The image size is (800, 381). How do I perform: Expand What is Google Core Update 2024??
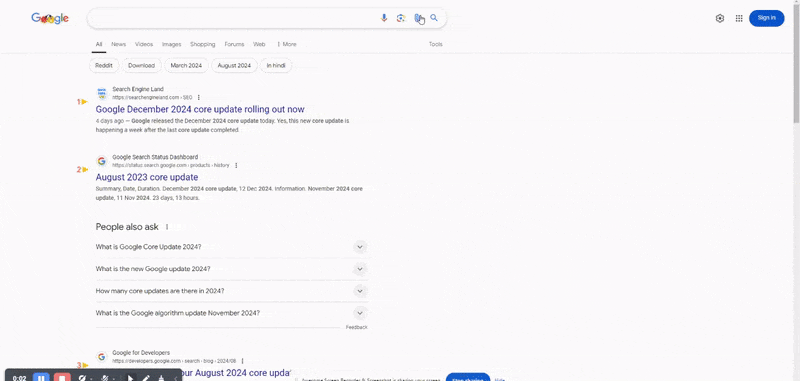pos(232,247)
